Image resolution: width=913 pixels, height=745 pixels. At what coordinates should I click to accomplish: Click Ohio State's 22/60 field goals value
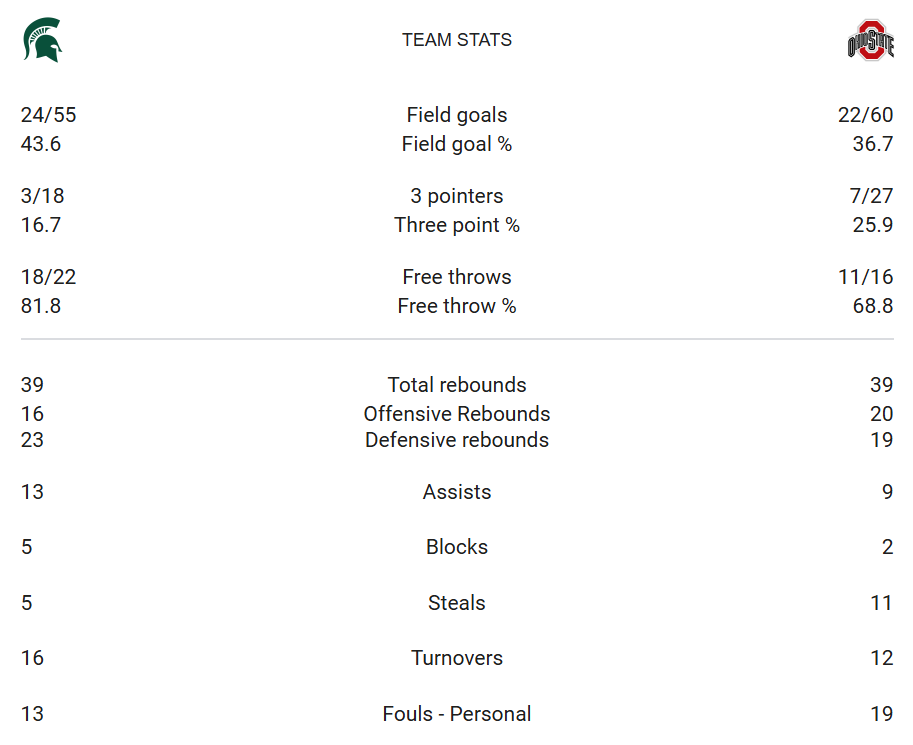pos(865,115)
